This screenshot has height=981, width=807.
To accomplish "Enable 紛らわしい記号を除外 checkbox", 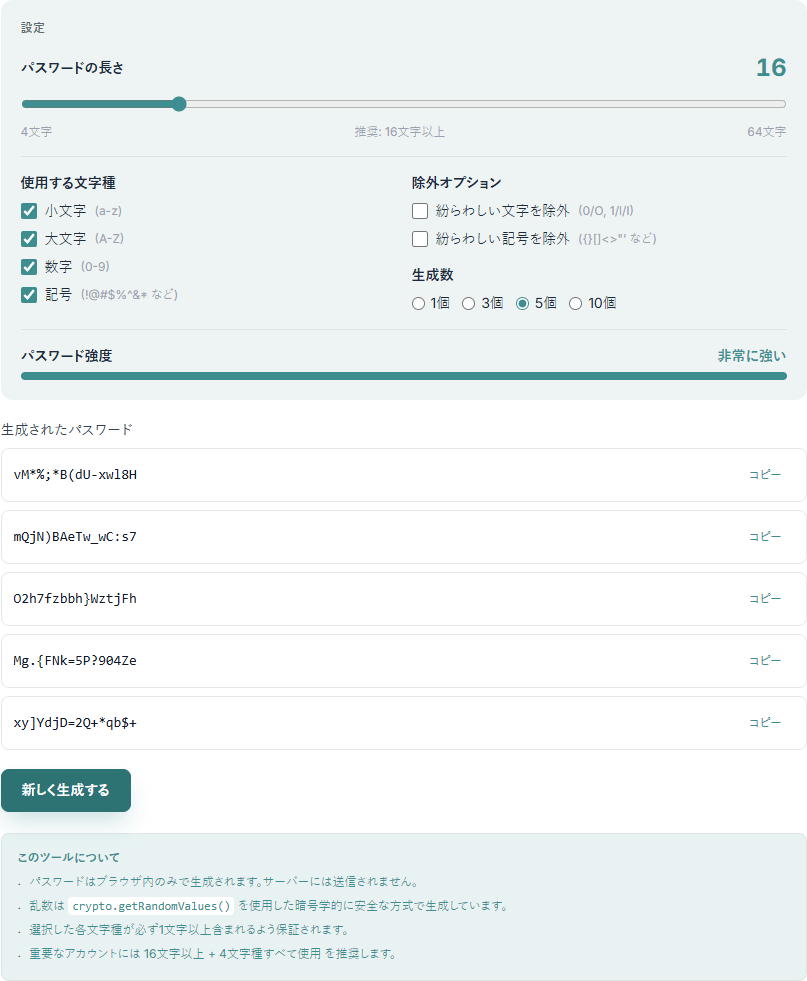I will coord(420,238).
